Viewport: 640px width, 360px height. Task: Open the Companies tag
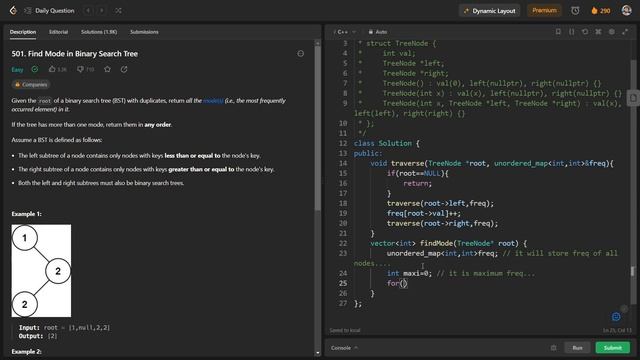[x=31, y=84]
